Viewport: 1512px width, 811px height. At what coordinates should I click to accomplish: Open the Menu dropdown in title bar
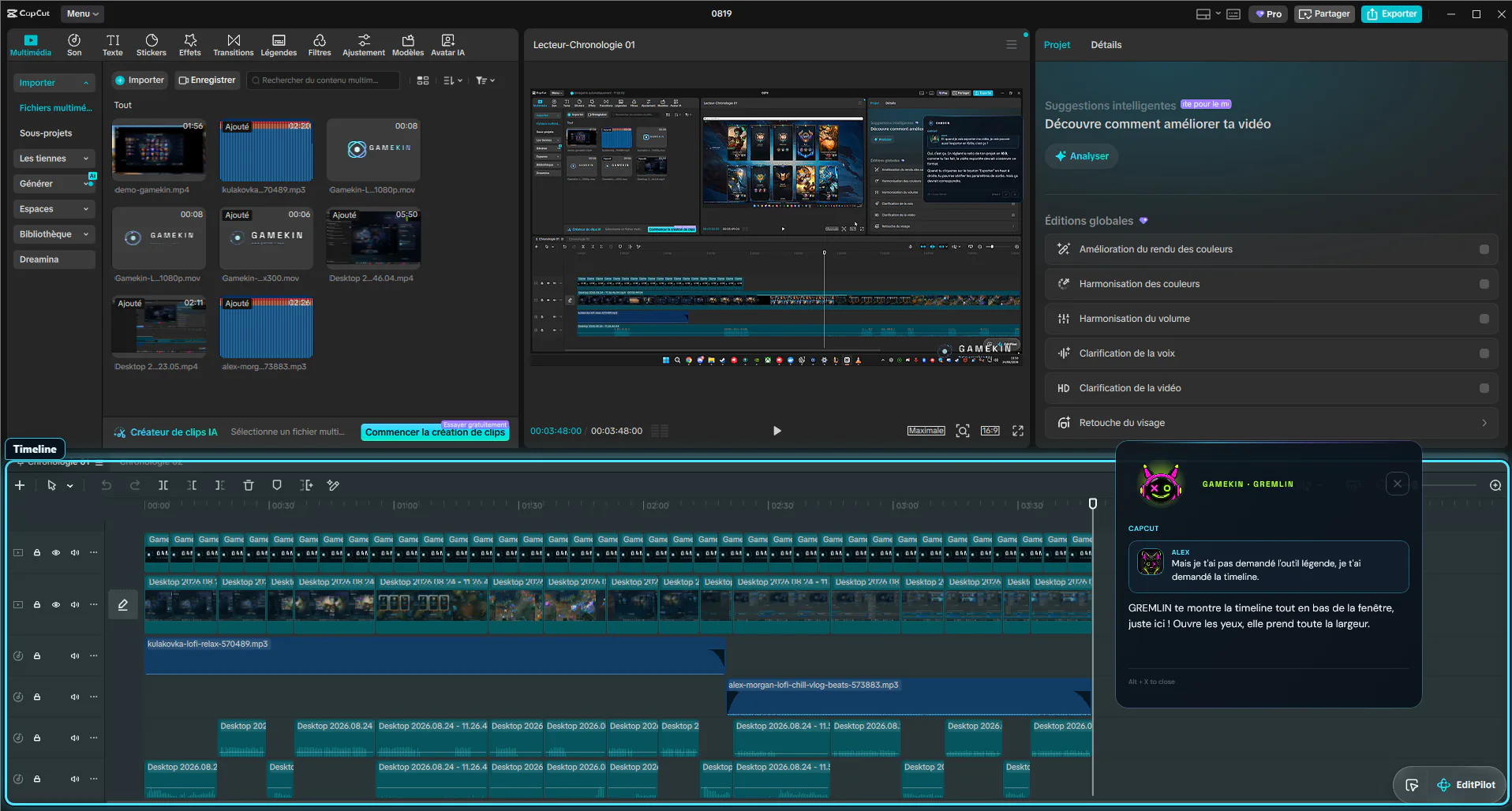[x=83, y=13]
